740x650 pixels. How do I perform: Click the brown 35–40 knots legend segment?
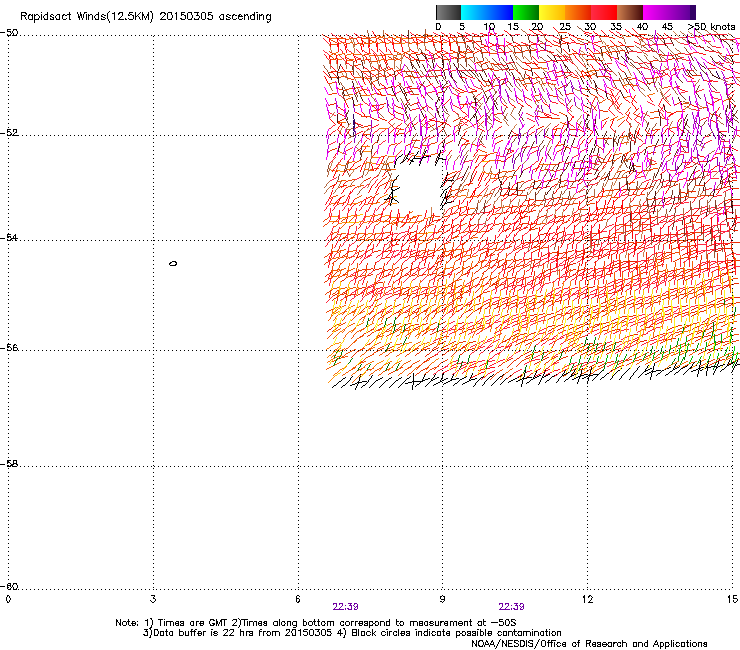click(x=630, y=12)
